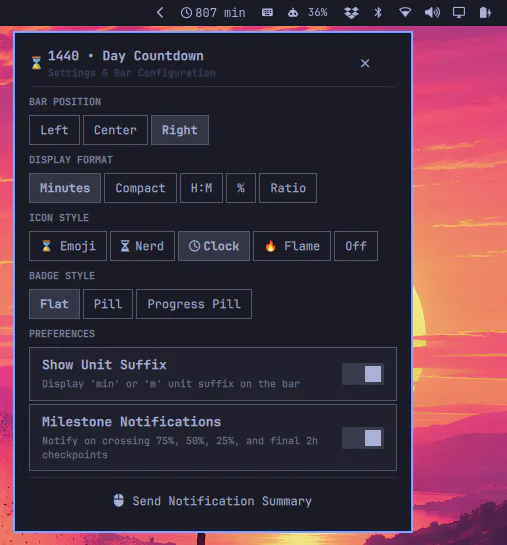The height and width of the screenshot is (545, 507).
Task: Open the volume speaker icon
Action: click(x=432, y=13)
